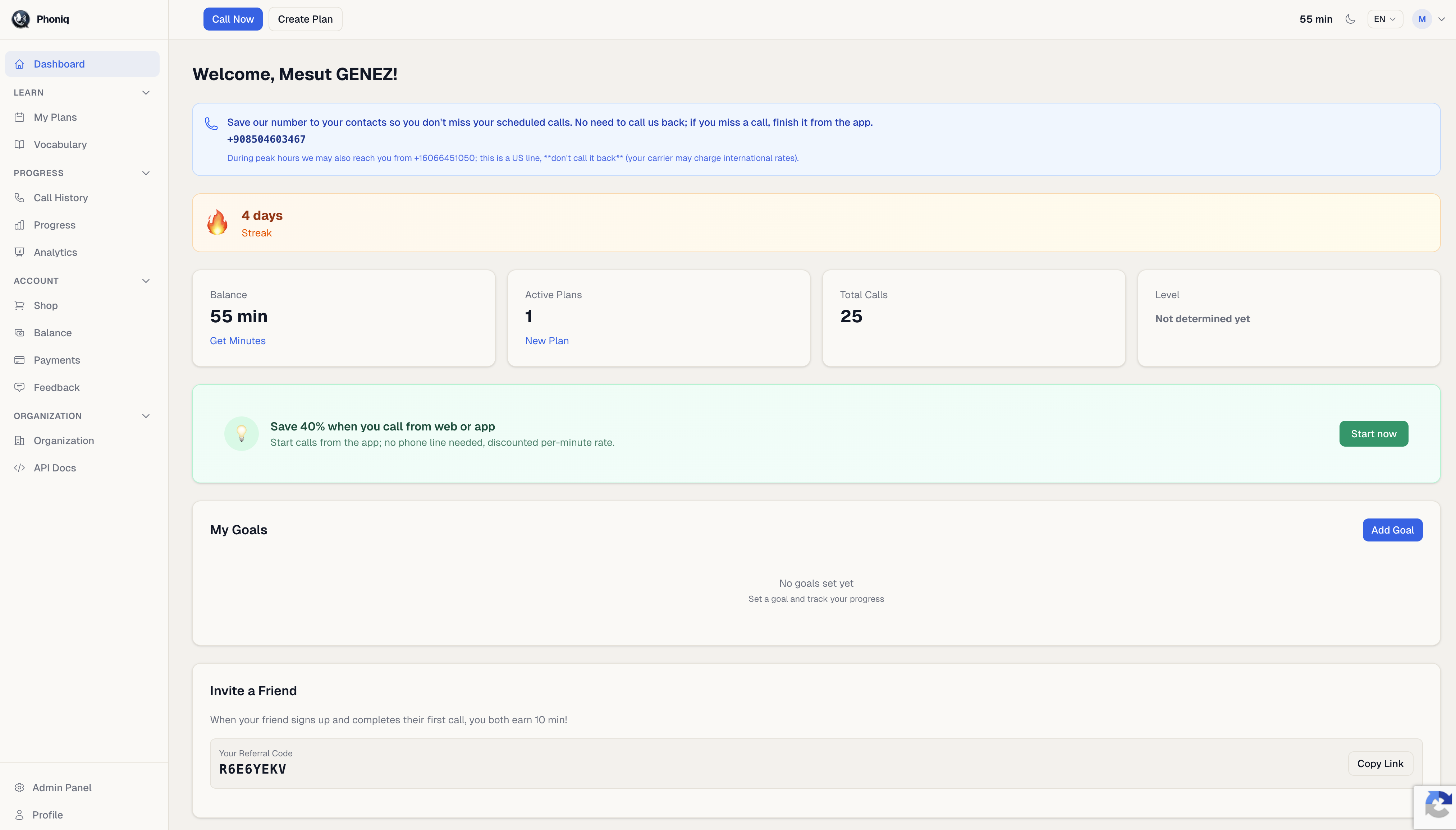
Task: Click the phone number +908504603467
Action: tap(266, 139)
